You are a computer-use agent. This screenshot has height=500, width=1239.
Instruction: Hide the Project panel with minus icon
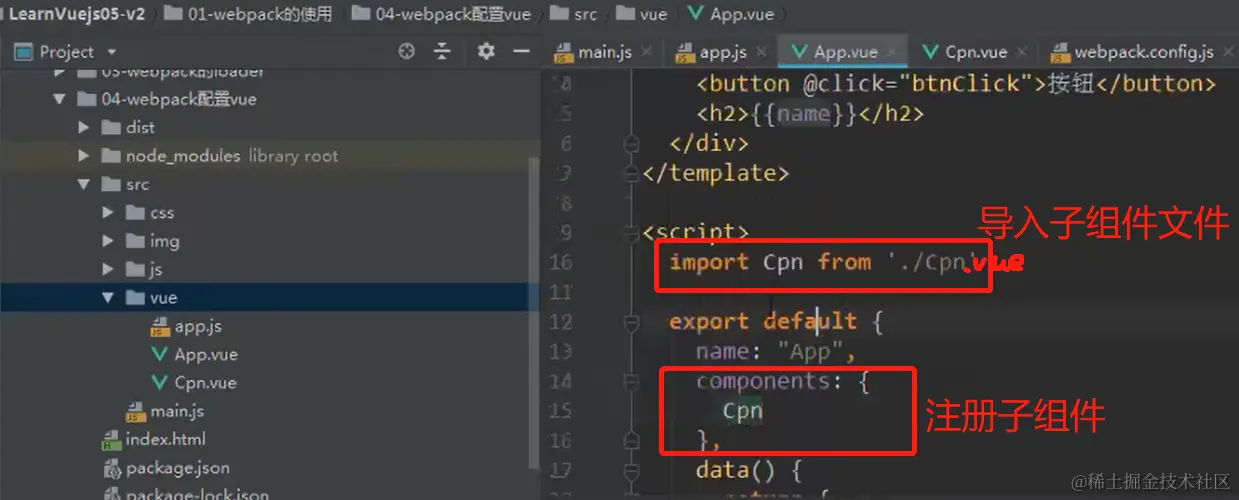click(521, 52)
